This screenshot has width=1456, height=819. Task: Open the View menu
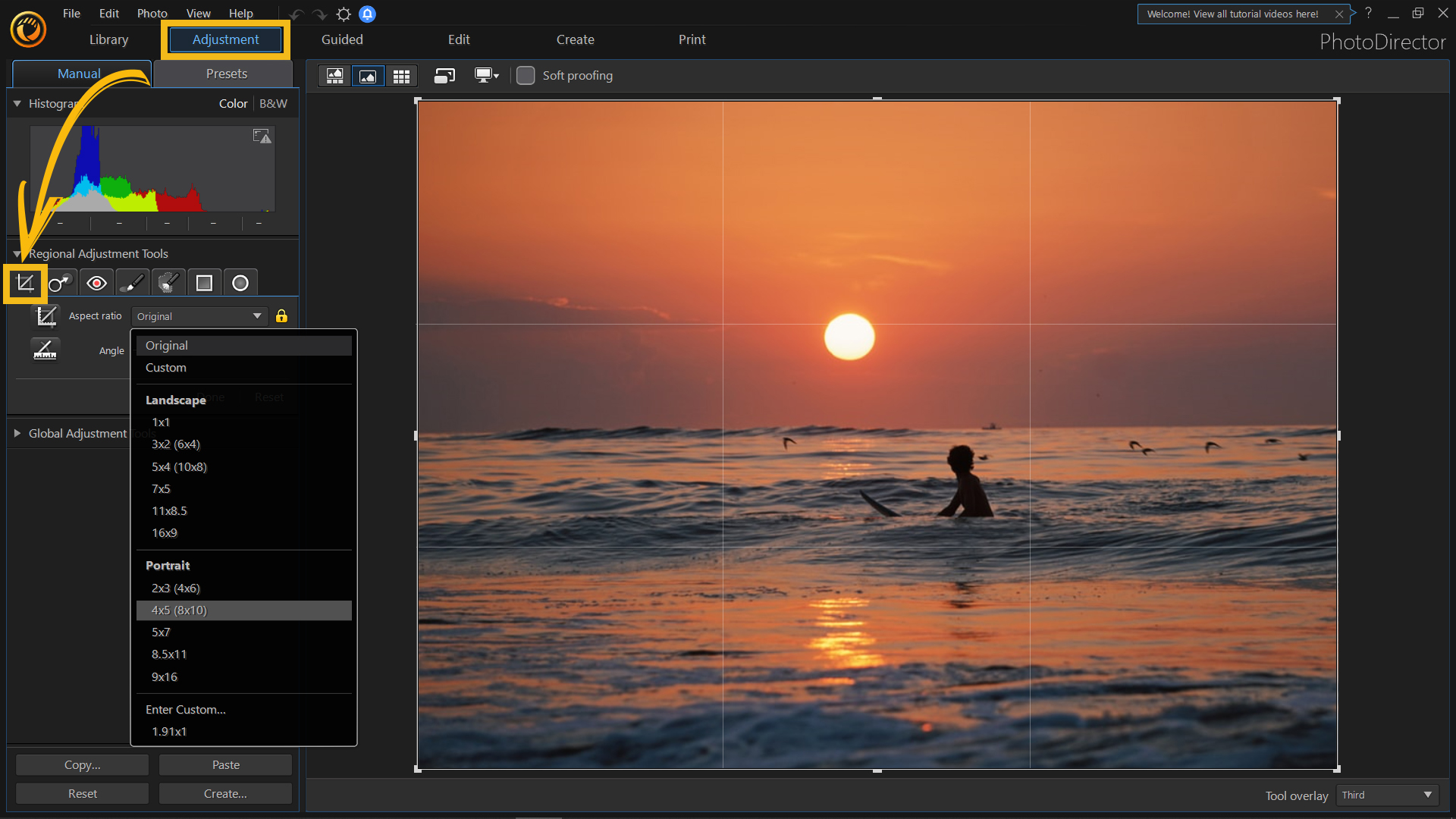[199, 14]
